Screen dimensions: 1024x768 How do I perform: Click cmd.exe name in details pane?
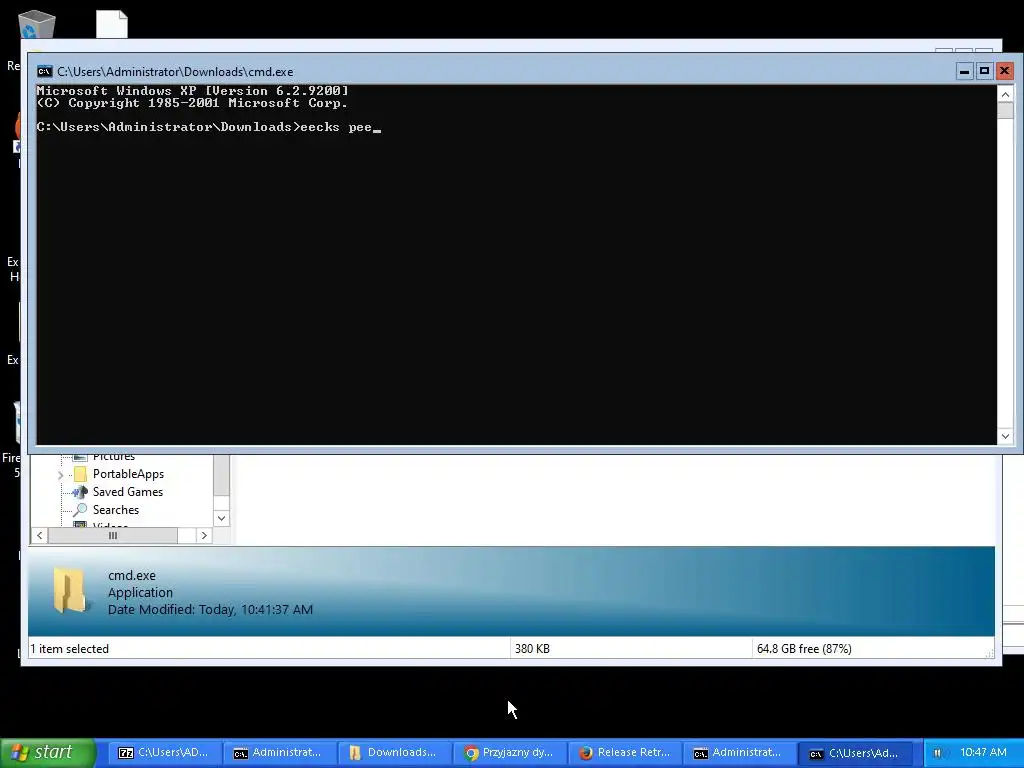(x=132, y=575)
